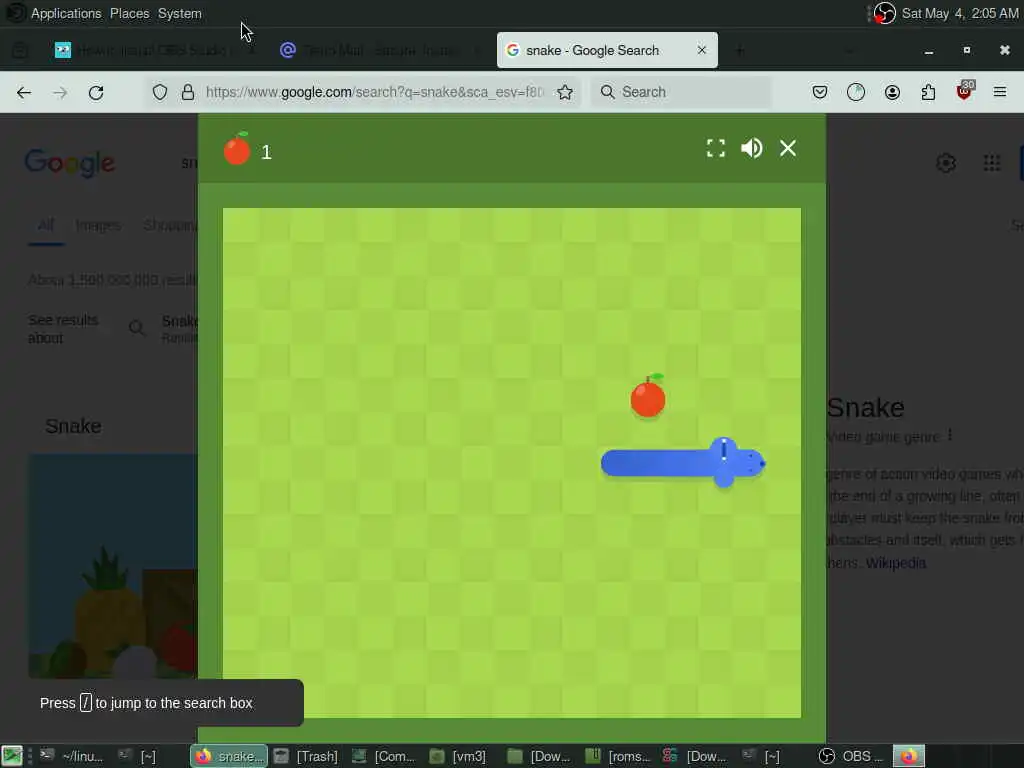The width and height of the screenshot is (1024, 768).
Task: Switch to the OBS Studio tab
Action: [153, 50]
